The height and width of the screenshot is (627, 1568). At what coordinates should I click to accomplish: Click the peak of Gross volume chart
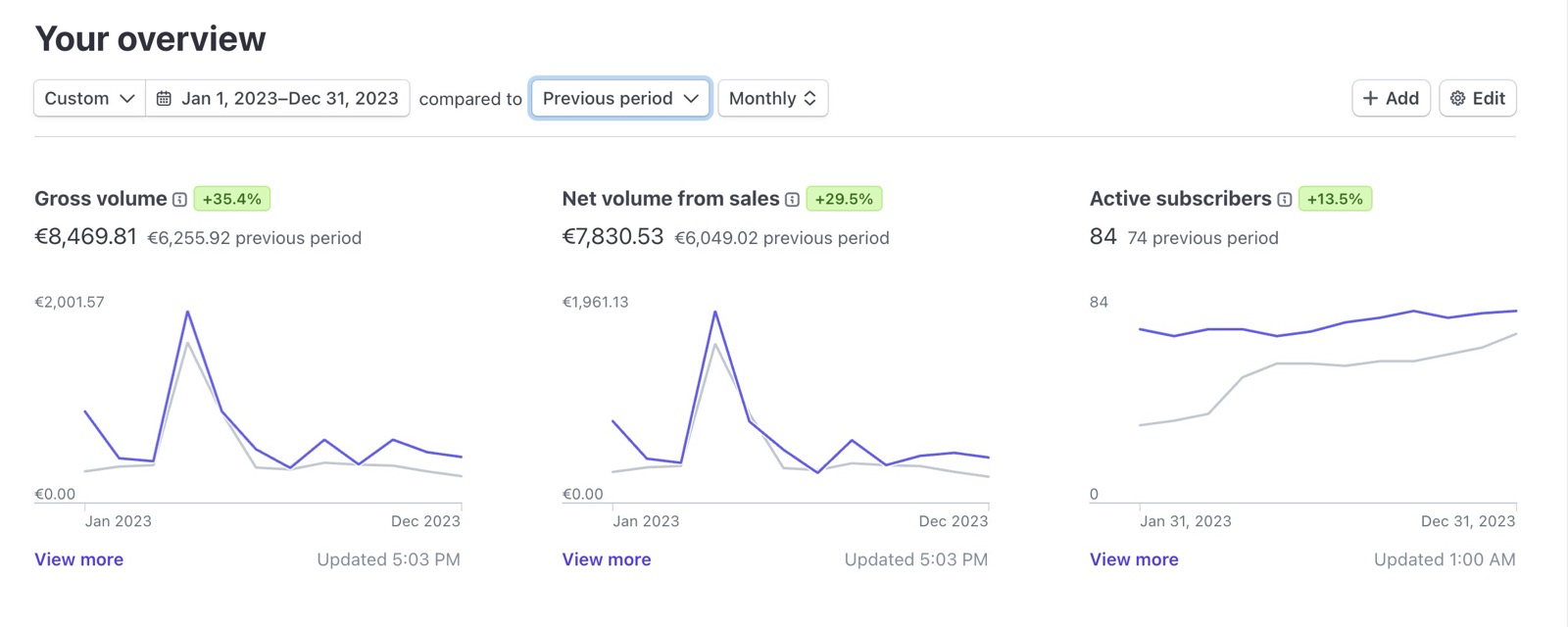(x=187, y=313)
